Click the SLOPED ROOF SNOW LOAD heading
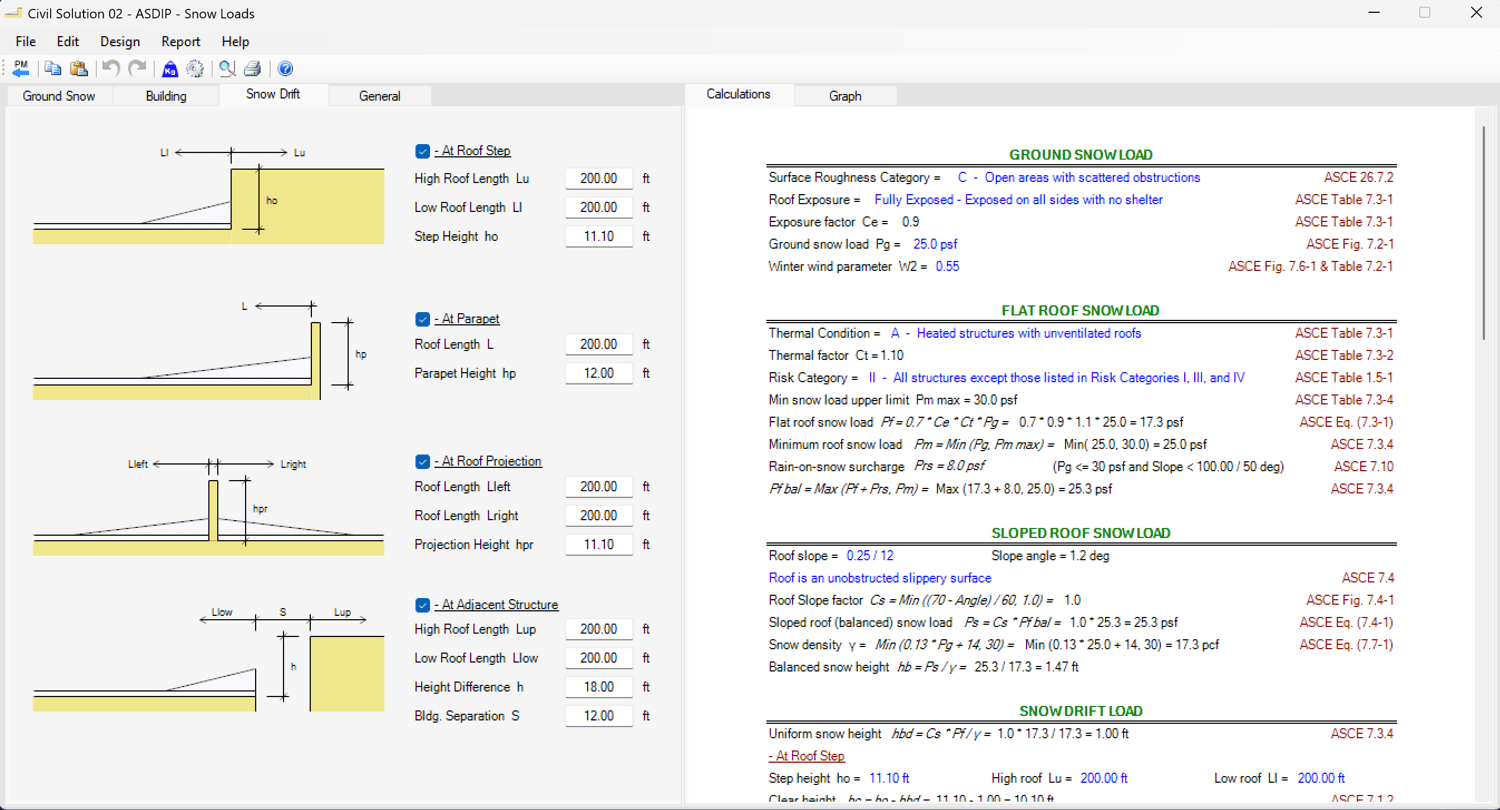The width and height of the screenshot is (1500, 810). click(1081, 533)
